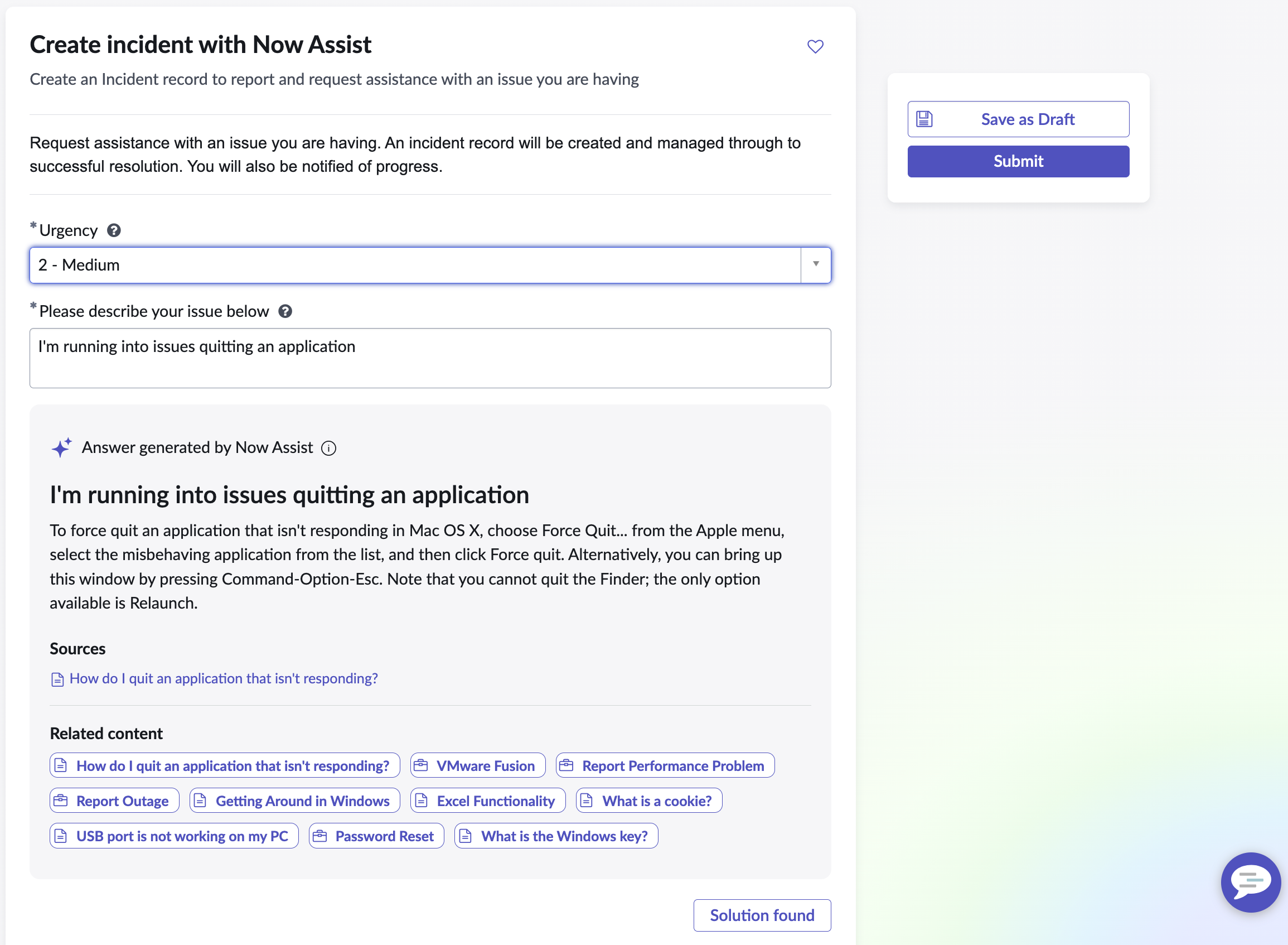1288x945 pixels.
Task: Click the generated answer heading about quitting an application
Action: [x=289, y=495]
